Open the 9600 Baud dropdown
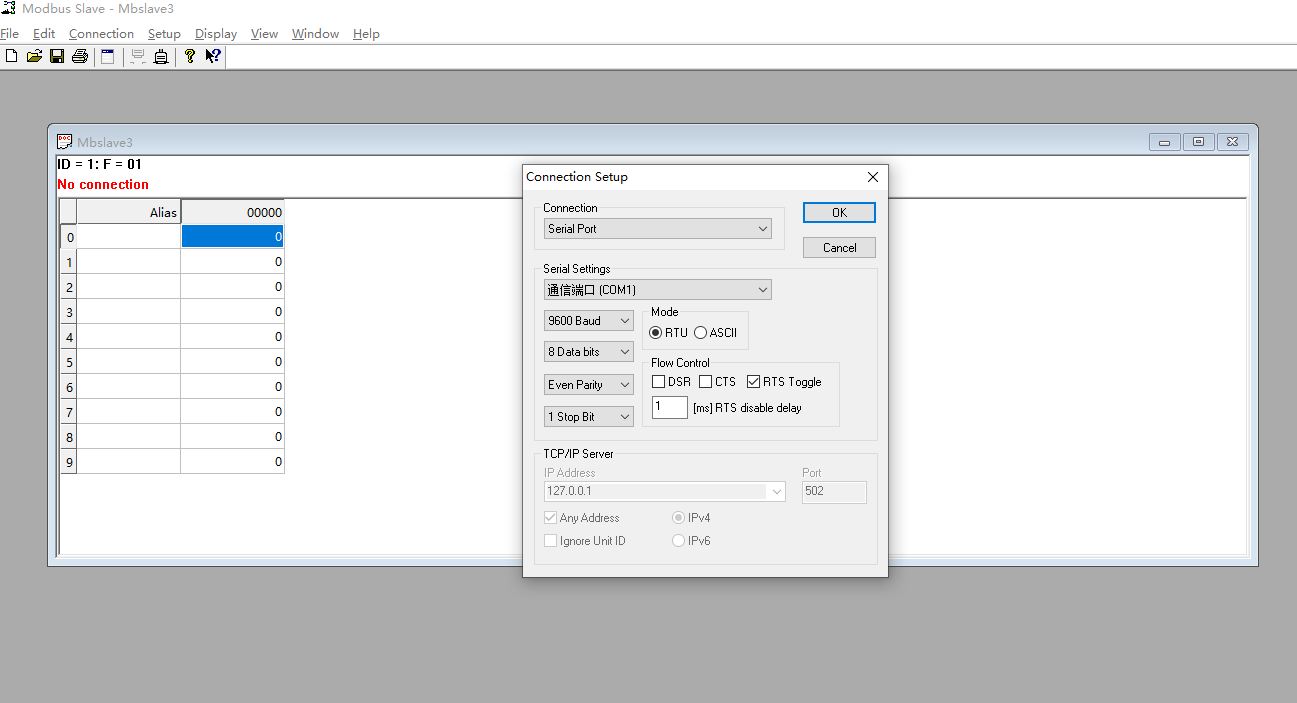Screen dimensions: 1297x703 pos(589,321)
